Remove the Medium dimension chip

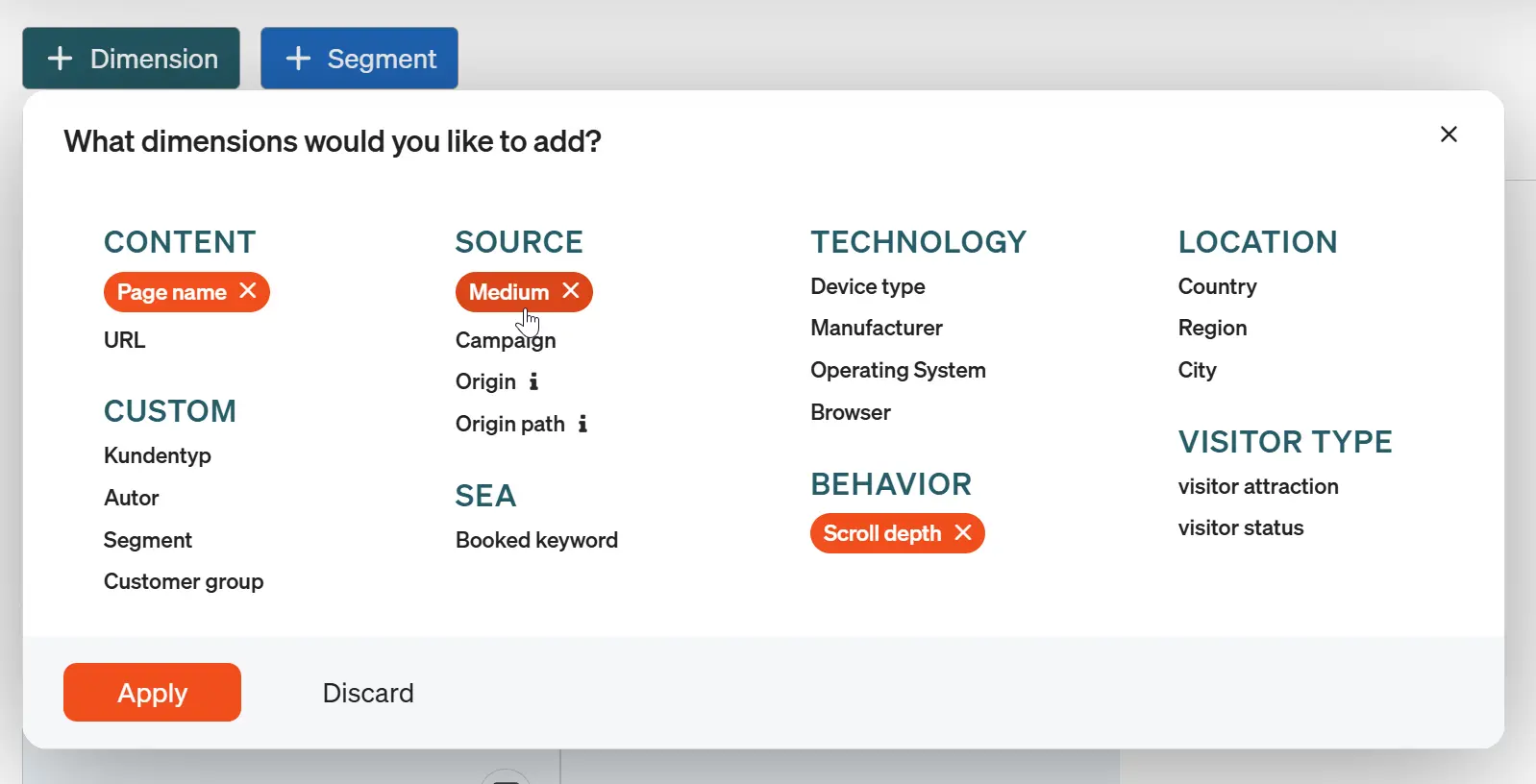(x=571, y=291)
